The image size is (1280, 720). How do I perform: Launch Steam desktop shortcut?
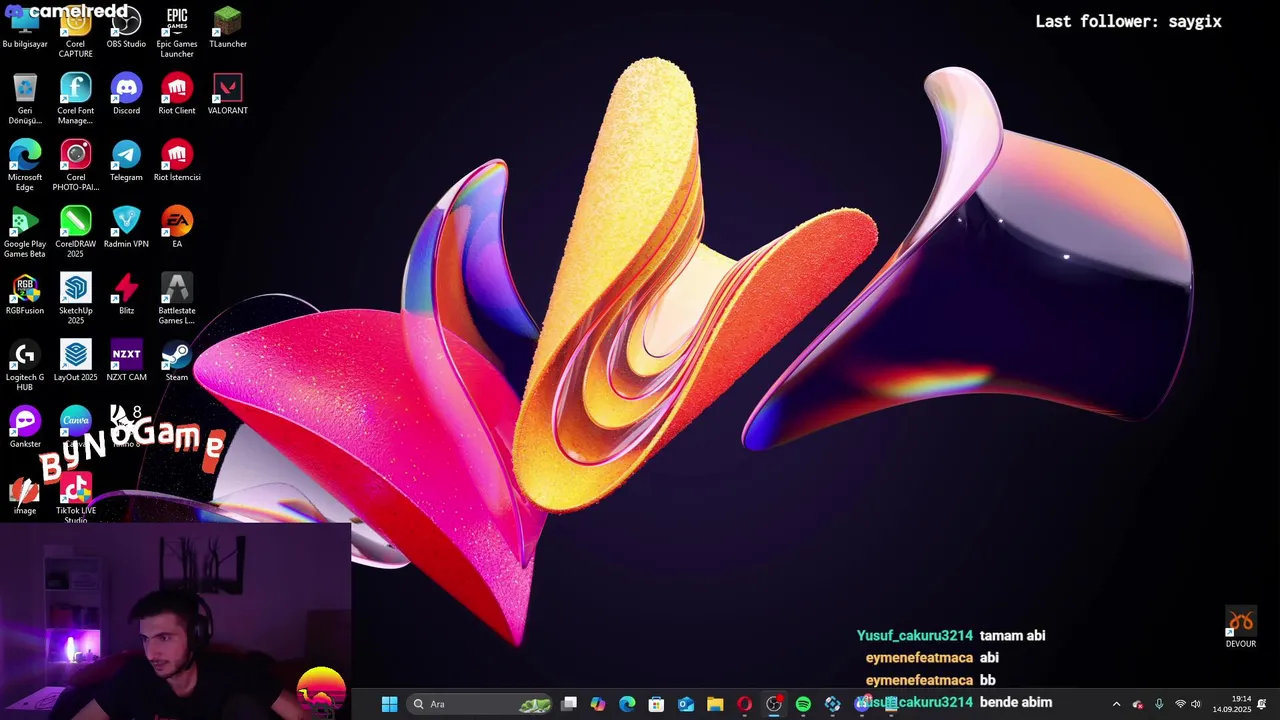(177, 362)
